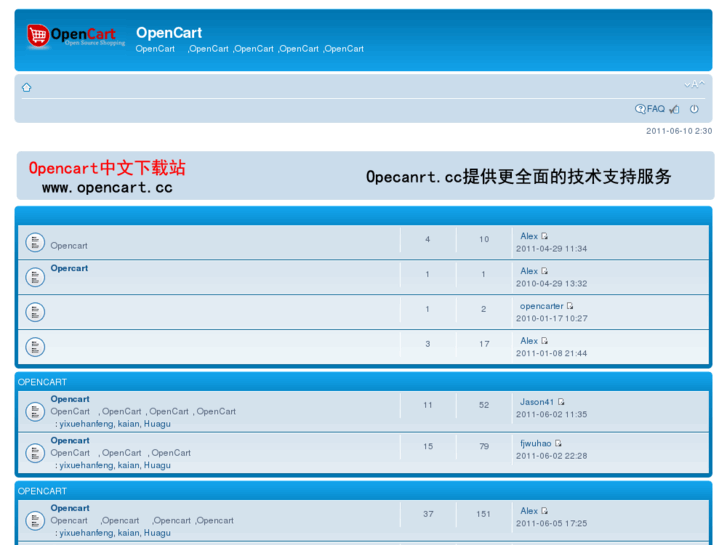Image resolution: width=727 pixels, height=545 pixels.
Task: Click forum icon in the fjwuhao row
Action: (35, 453)
